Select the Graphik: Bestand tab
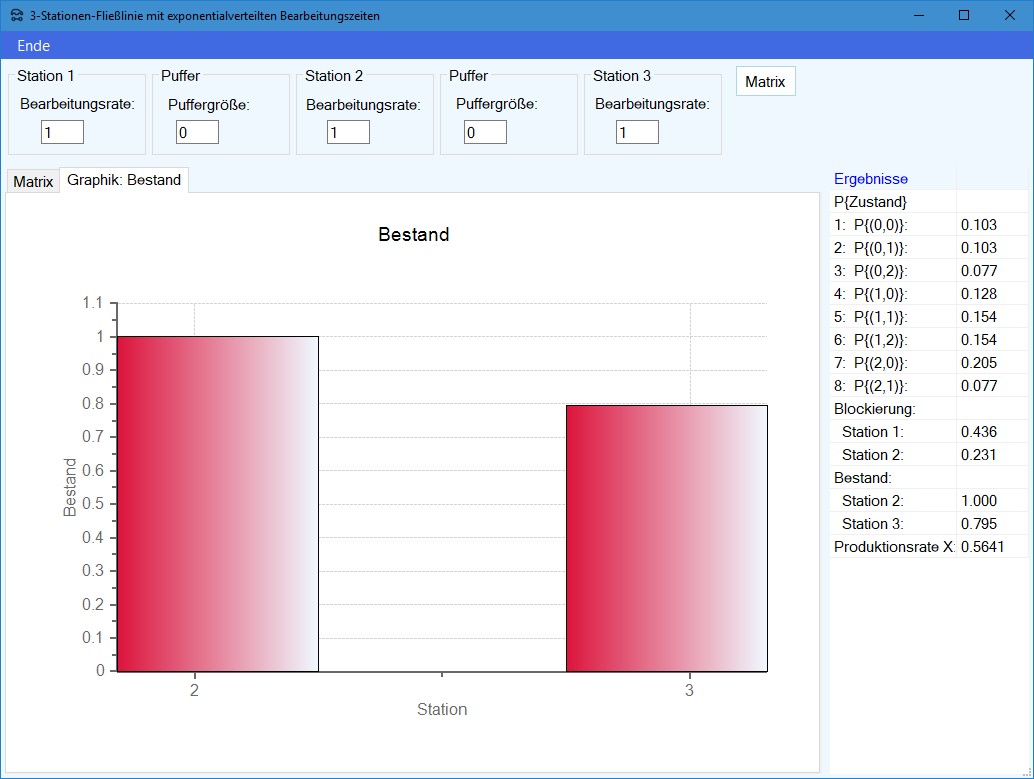The image size is (1034, 779). (124, 180)
